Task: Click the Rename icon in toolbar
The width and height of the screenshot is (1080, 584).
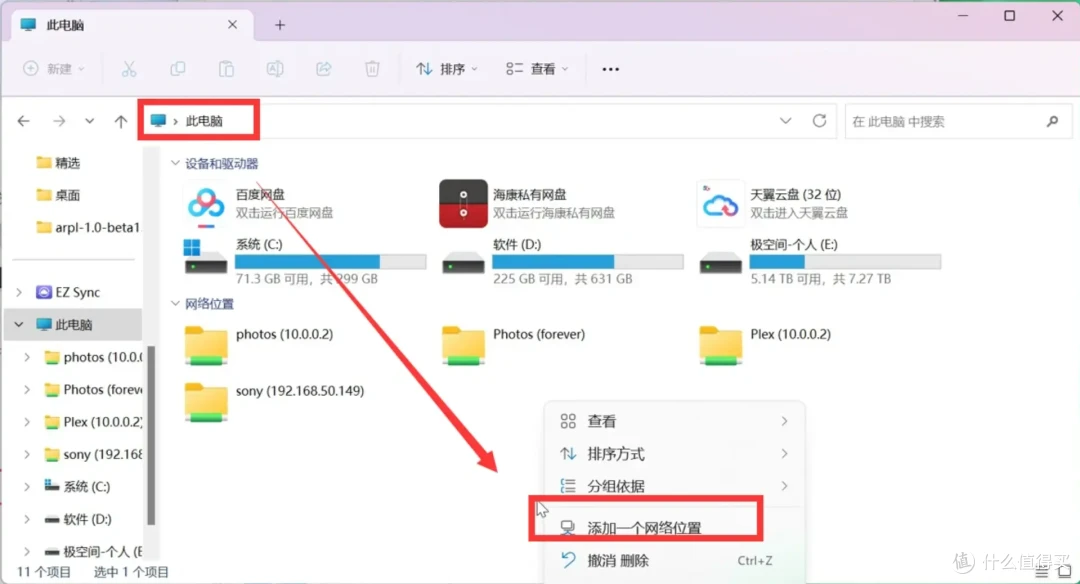Action: click(275, 69)
